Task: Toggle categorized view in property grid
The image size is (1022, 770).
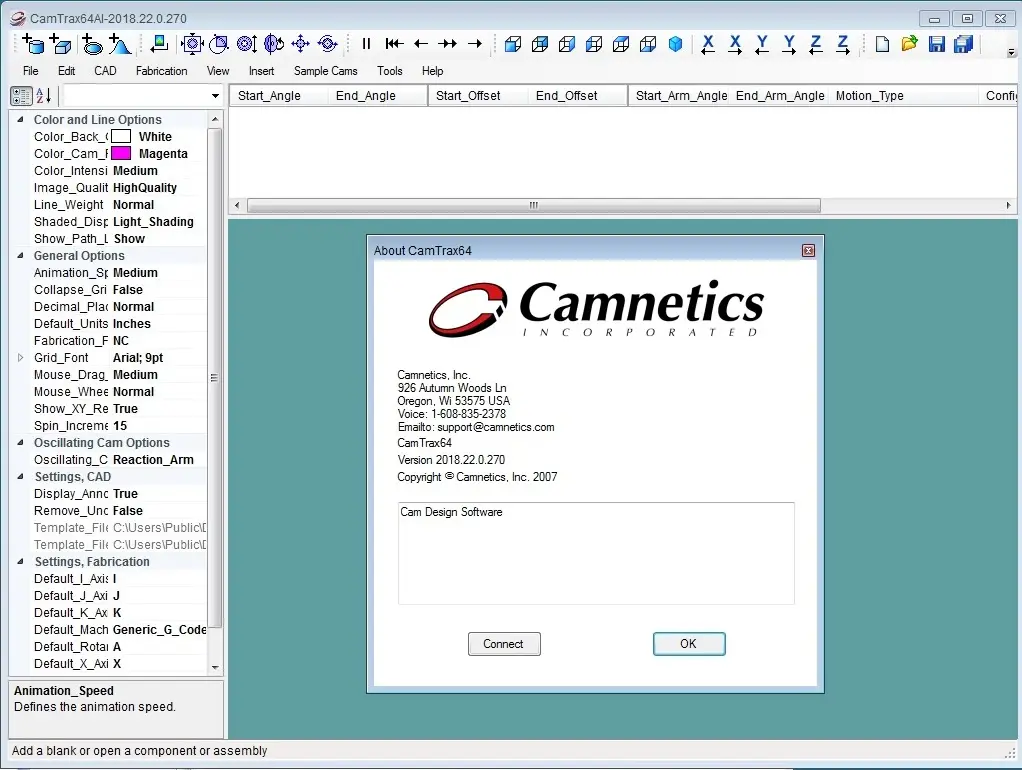Action: (21, 96)
